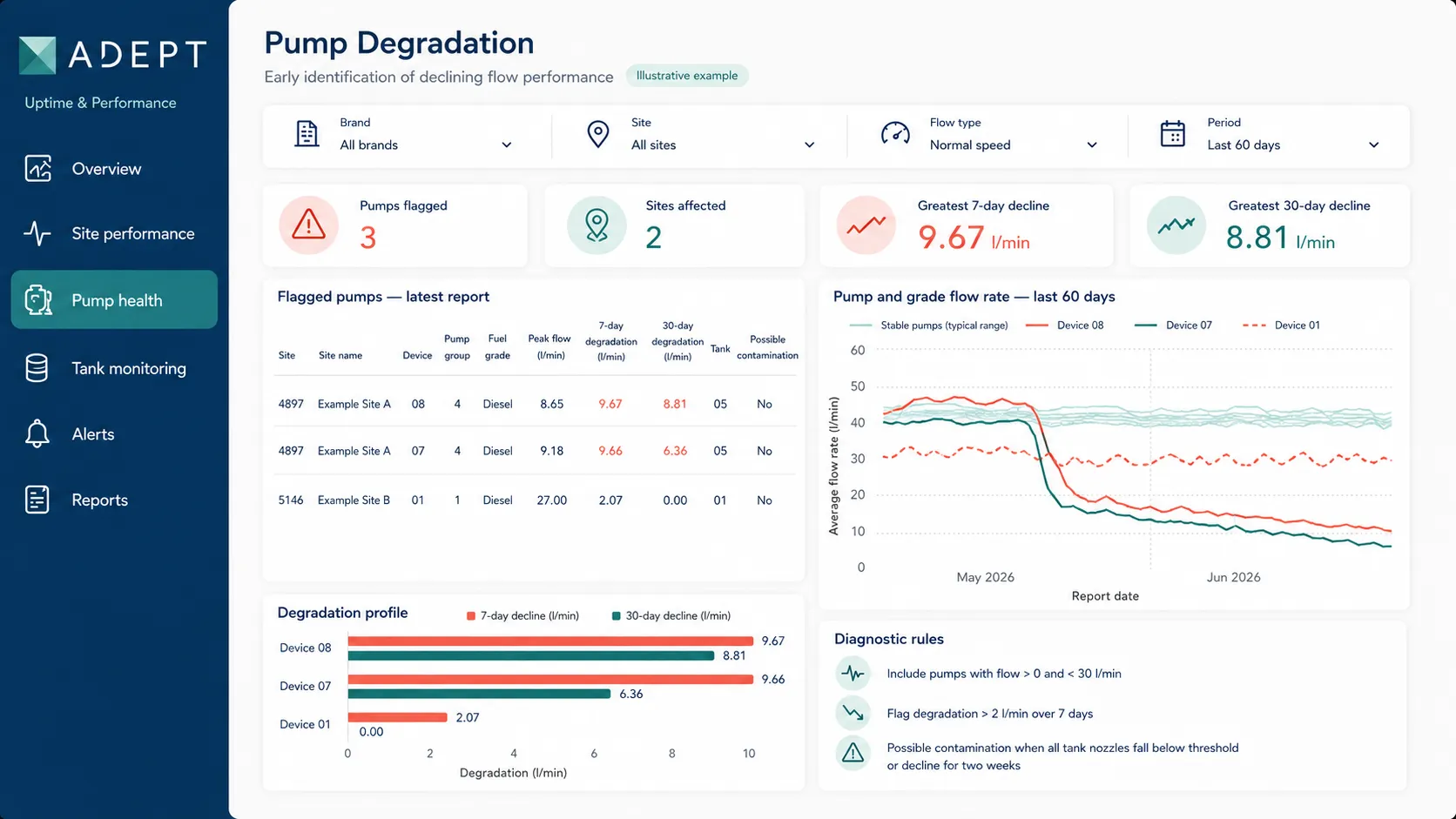This screenshot has width=1456, height=819.
Task: Click the Overview chart icon in sidebar
Action: click(x=37, y=168)
